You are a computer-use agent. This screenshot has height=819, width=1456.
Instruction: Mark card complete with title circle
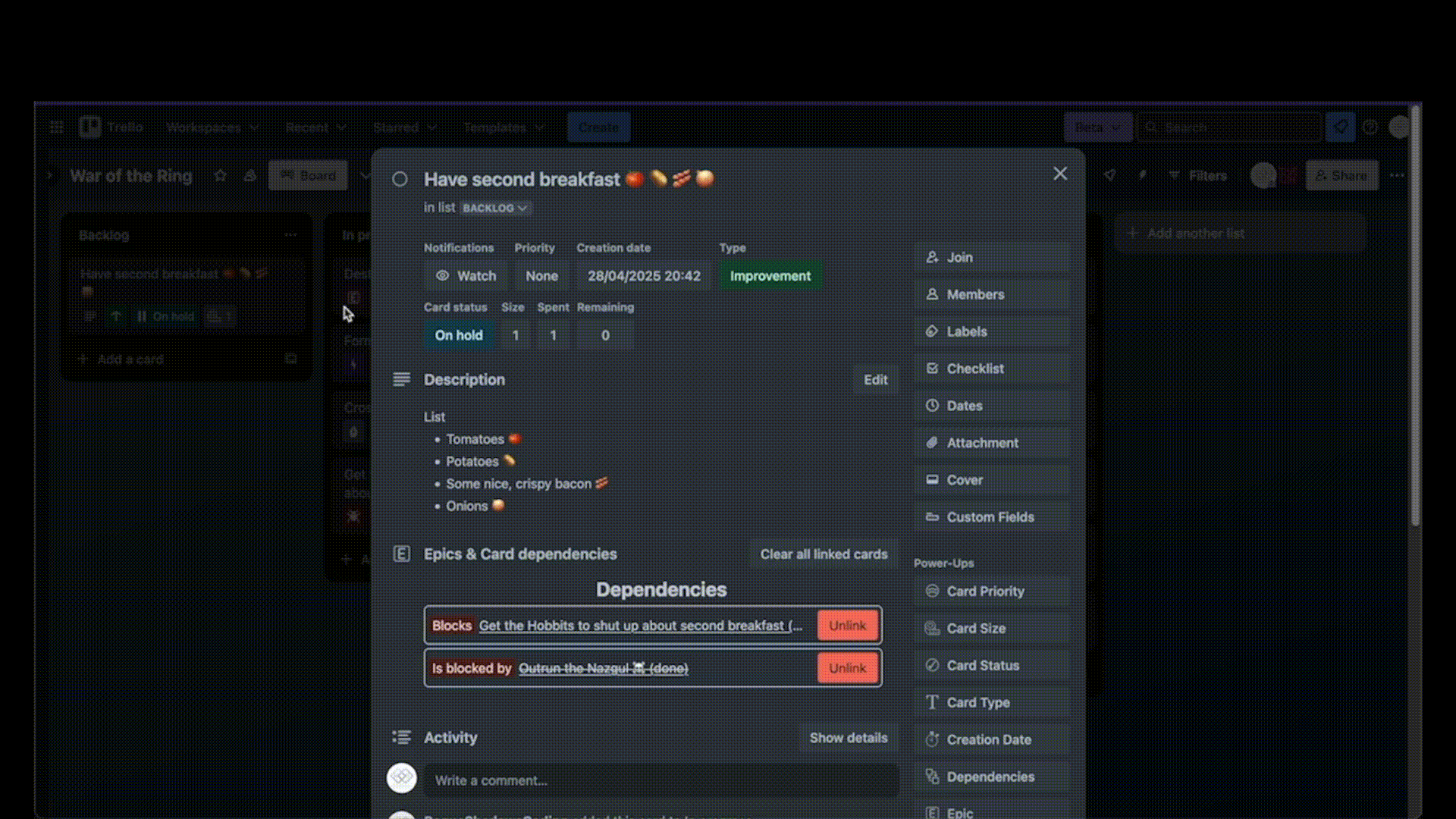(x=400, y=180)
